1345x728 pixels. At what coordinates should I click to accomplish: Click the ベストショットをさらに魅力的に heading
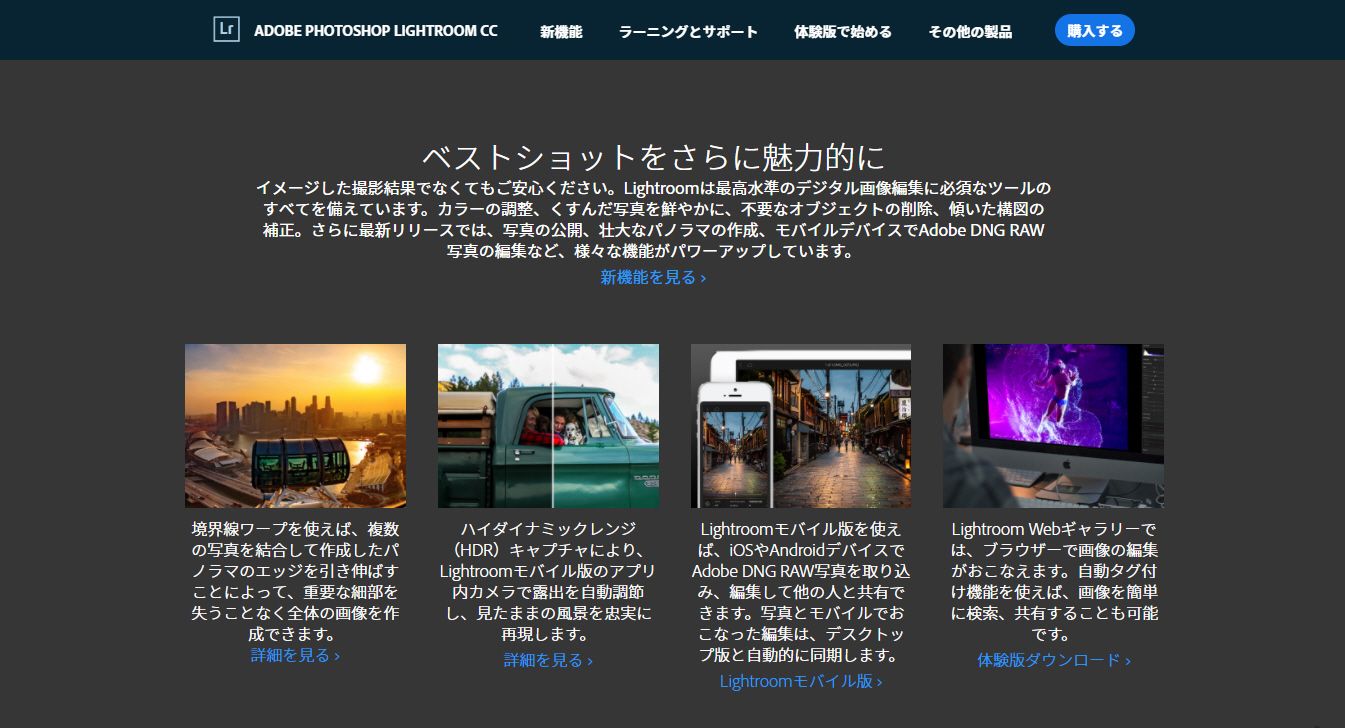coord(653,157)
